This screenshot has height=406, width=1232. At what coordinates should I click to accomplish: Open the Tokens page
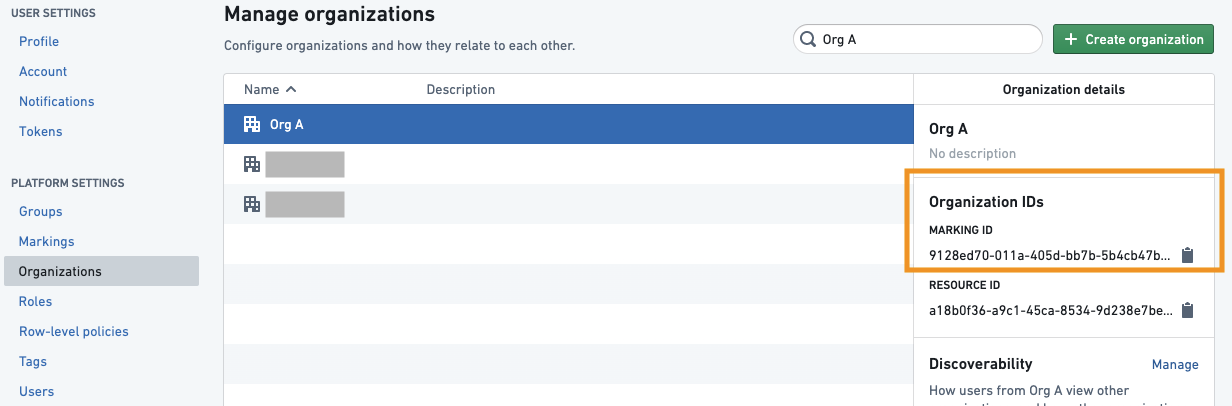[x=40, y=131]
